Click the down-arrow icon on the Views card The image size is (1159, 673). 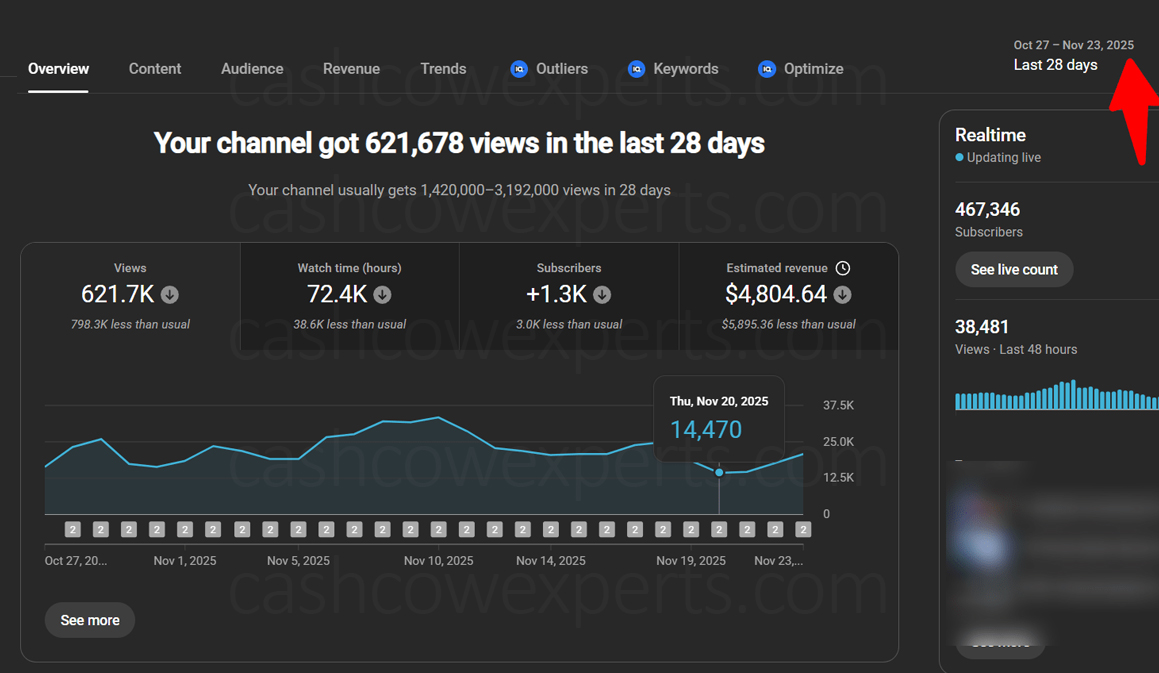click(x=169, y=295)
